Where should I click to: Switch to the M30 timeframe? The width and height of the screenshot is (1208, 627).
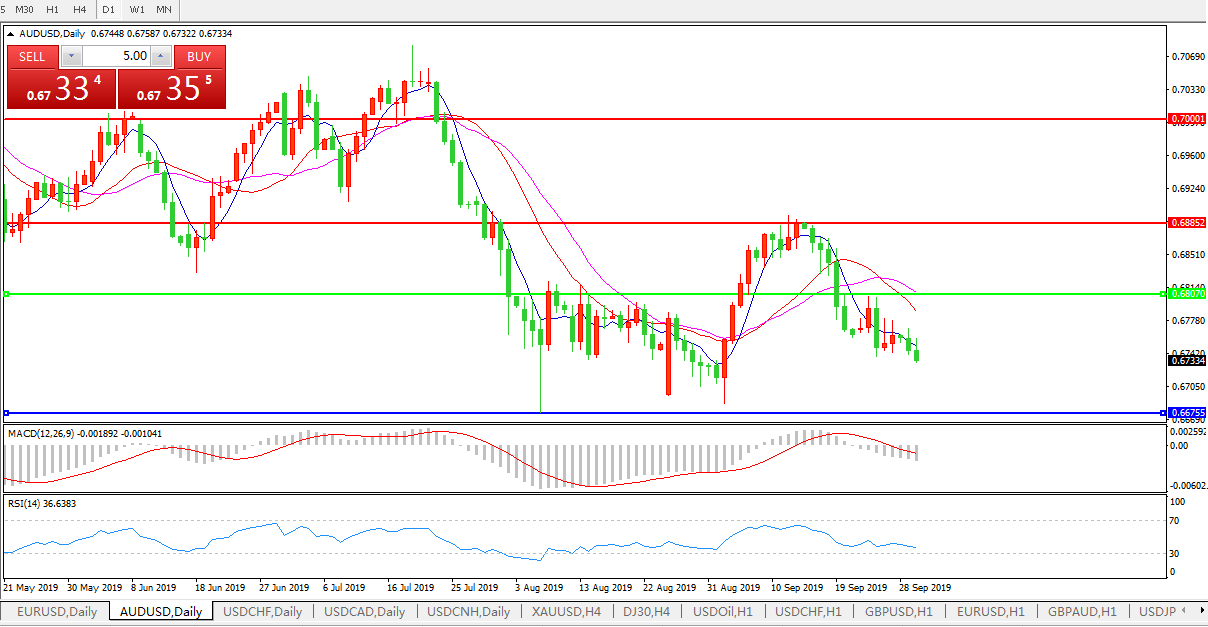click(x=25, y=9)
